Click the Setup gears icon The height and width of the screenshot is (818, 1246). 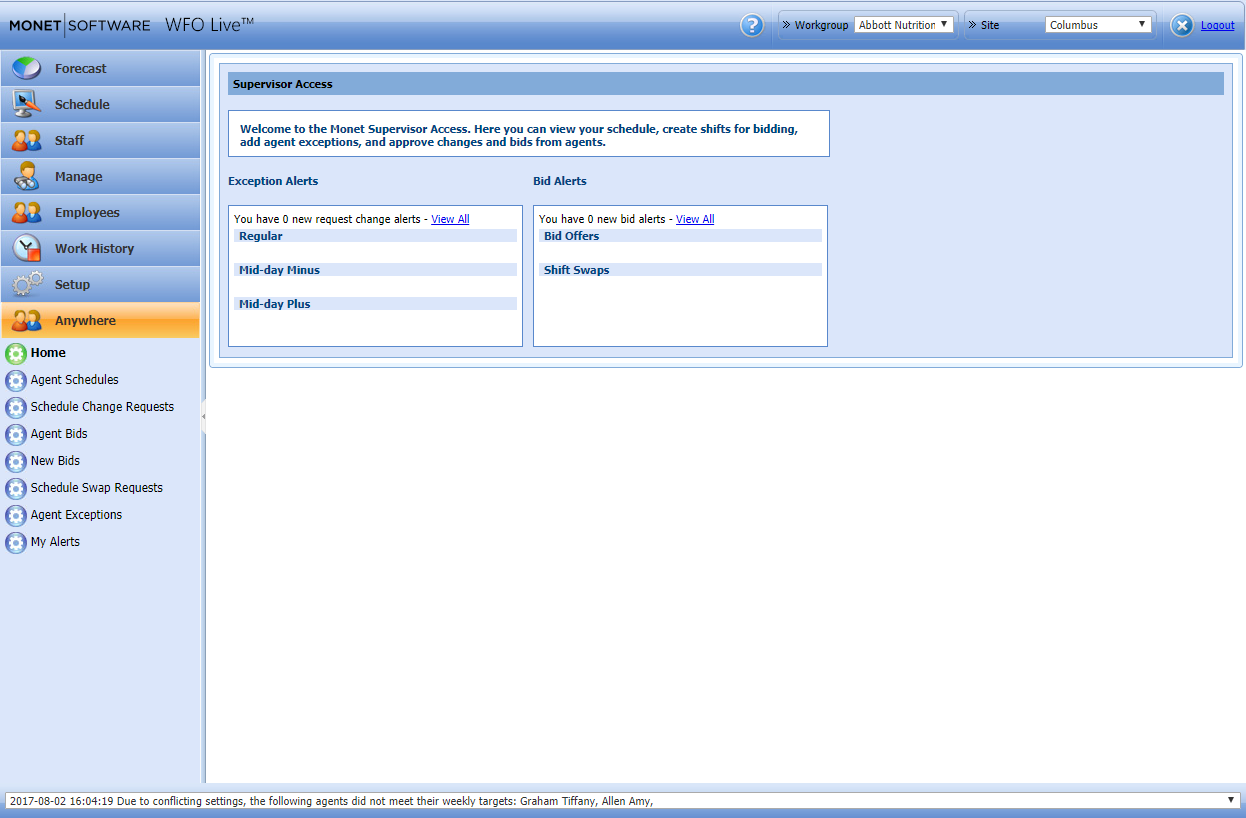pos(27,284)
